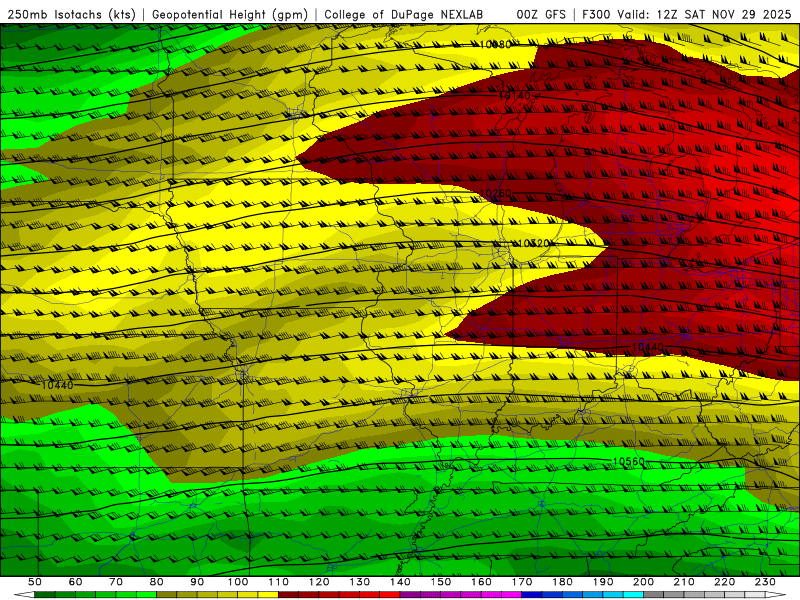The height and width of the screenshot is (600, 800).
Task: Click the 130 kts colorbar label
Action: 360,582
